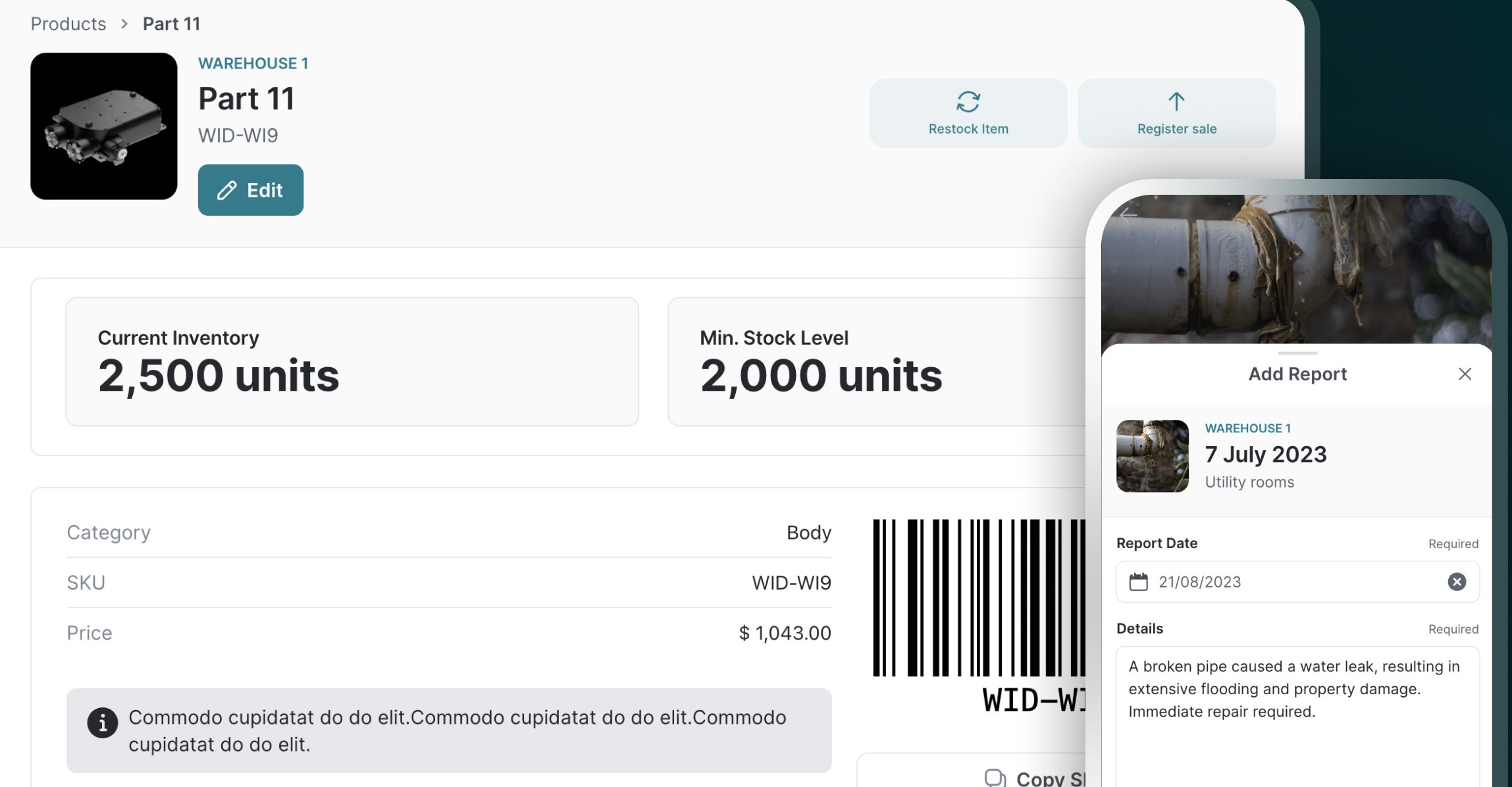
Task: Grab the sheet drag handle above Add Report
Action: pos(1297,353)
